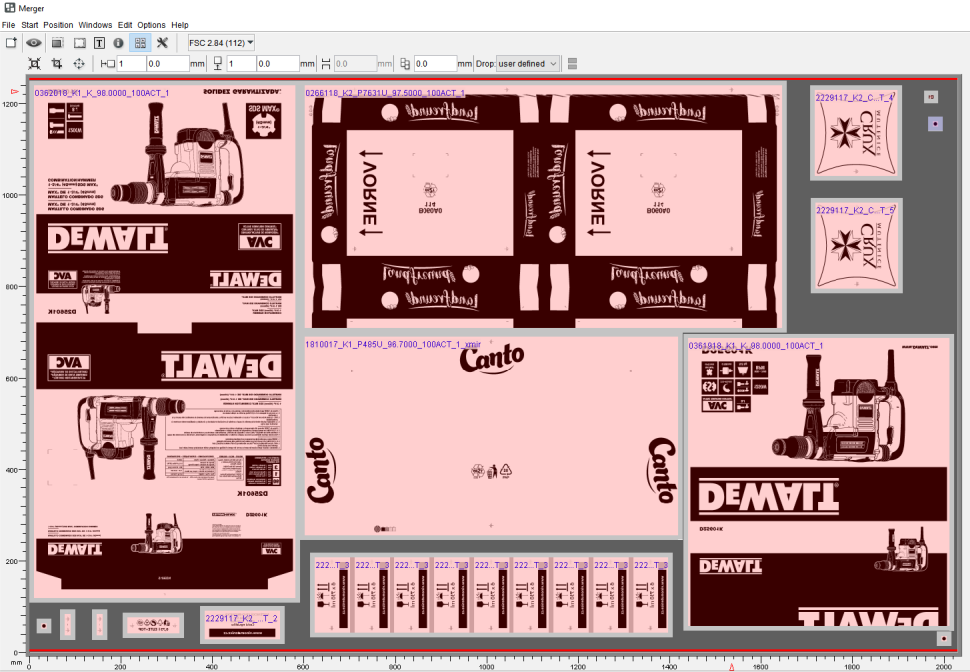This screenshot has height=672, width=970.
Task: Click the vertical offset icon
Action: coord(218,64)
